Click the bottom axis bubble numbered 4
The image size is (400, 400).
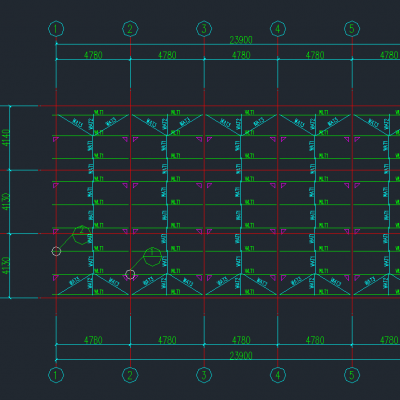point(278,375)
